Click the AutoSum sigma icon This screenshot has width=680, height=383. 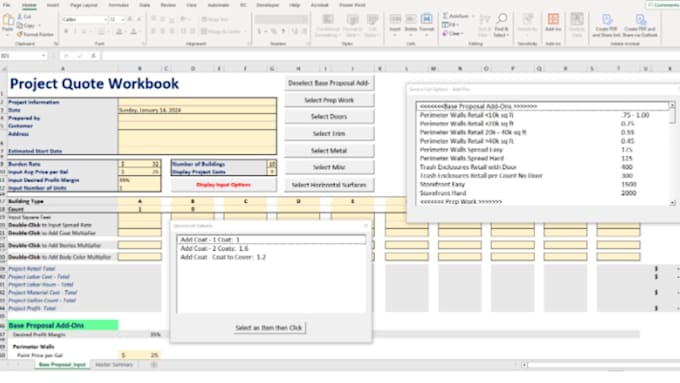tap(445, 16)
